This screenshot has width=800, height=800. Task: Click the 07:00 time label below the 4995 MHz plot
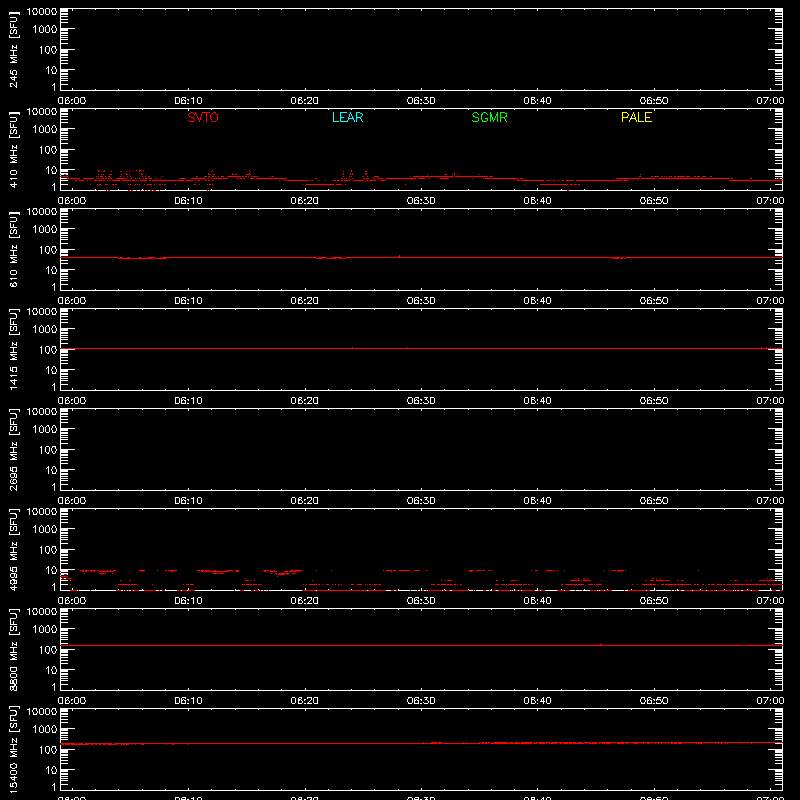pos(770,601)
